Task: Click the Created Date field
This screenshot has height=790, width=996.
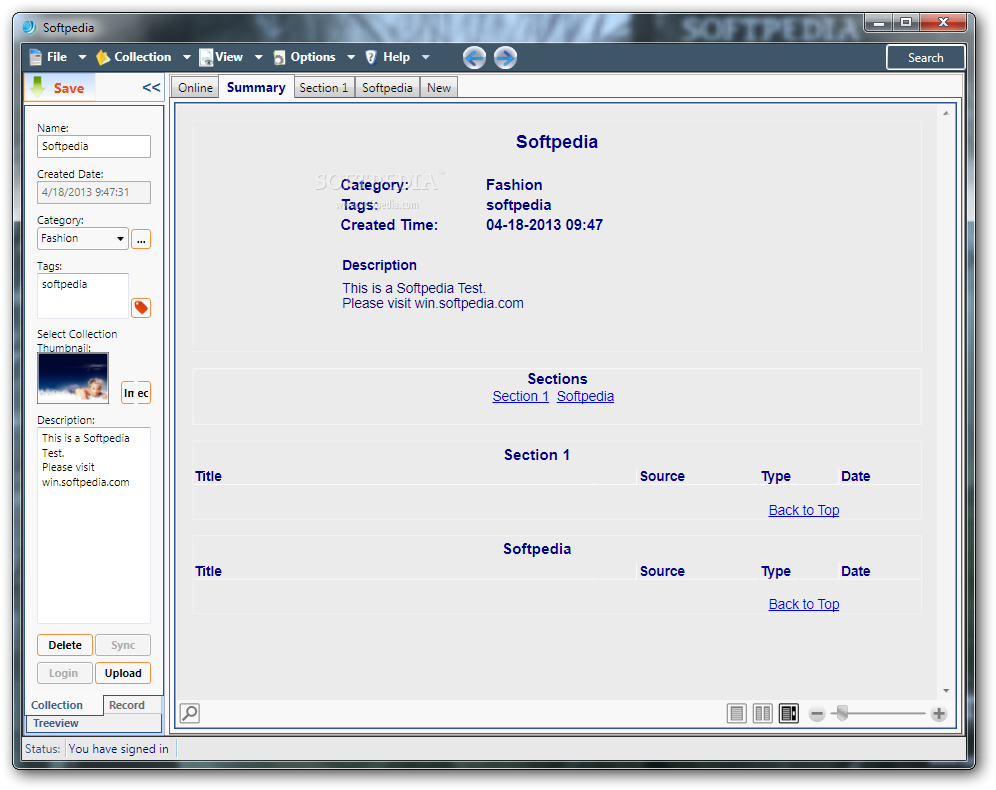Action: (x=94, y=192)
